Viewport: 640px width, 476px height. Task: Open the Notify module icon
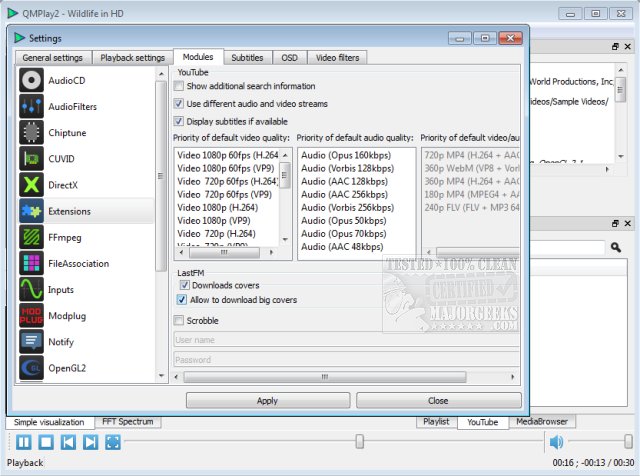(x=31, y=342)
